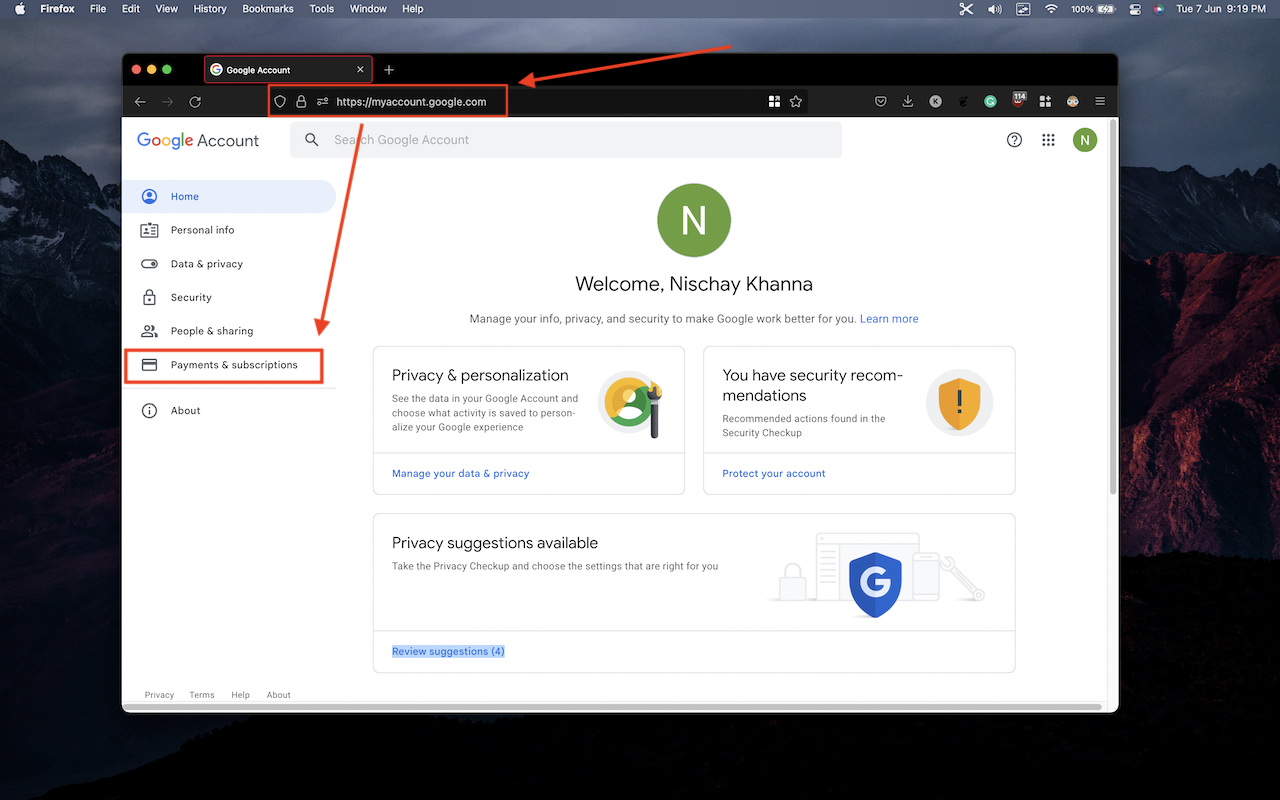The width and height of the screenshot is (1280, 800).
Task: Click the Help question mark icon
Action: click(1014, 140)
